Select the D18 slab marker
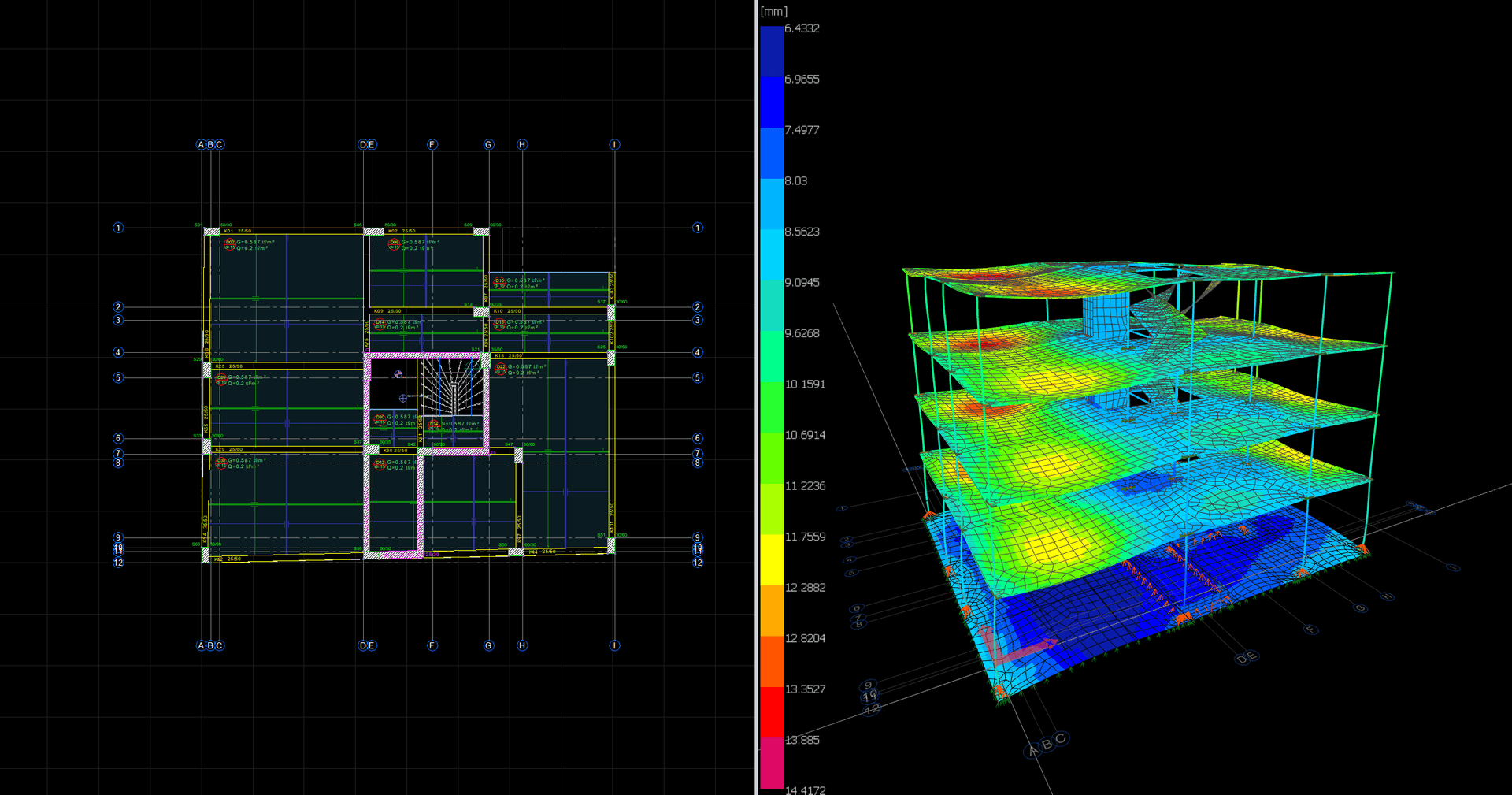 click(499, 324)
